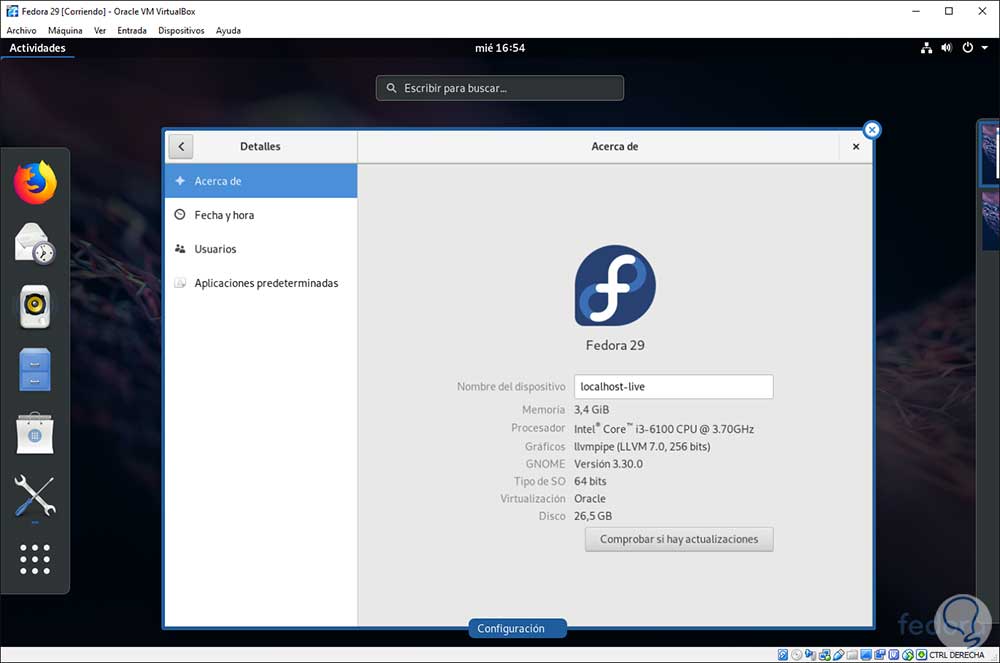Click Comprobar si hay actualizaciones
The image size is (1000, 663).
678,539
